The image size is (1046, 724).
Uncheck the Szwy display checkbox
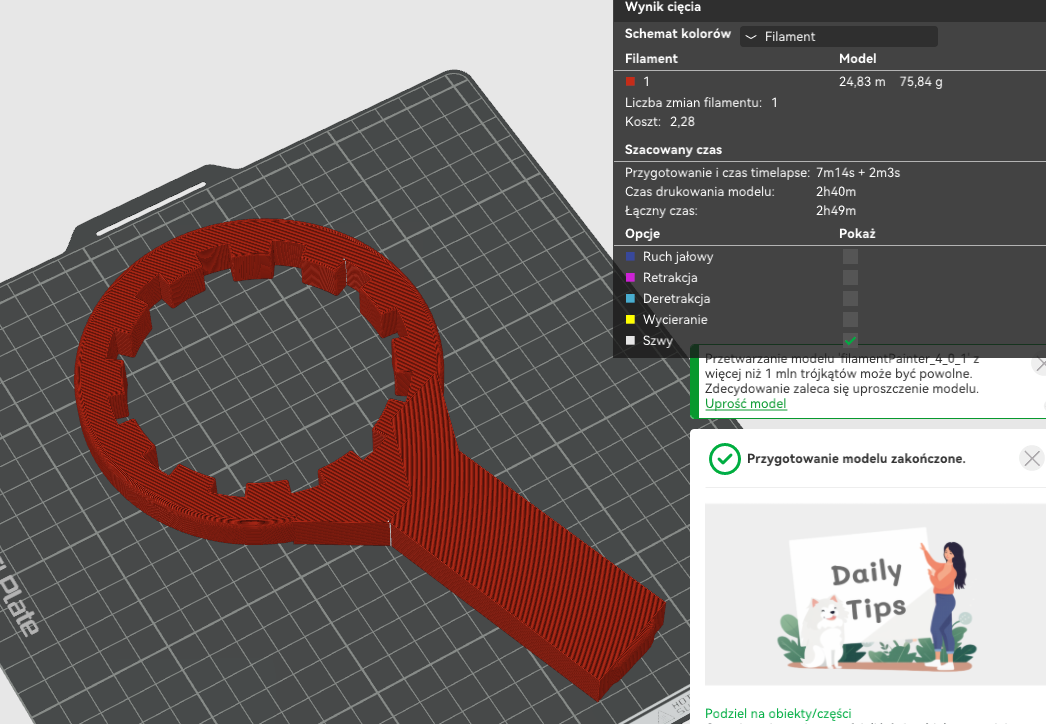tap(850, 340)
